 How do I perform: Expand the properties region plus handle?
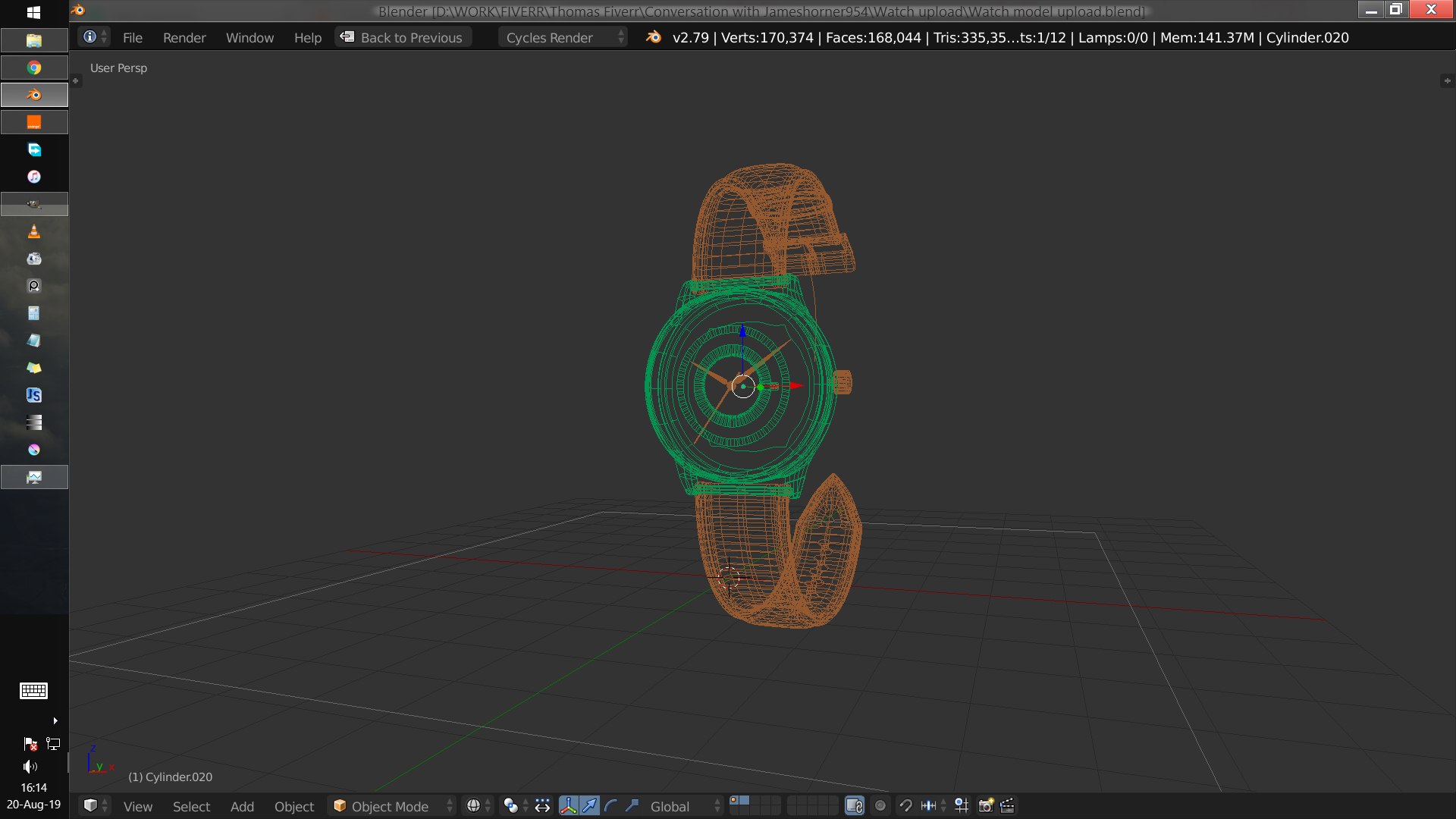[1447, 80]
